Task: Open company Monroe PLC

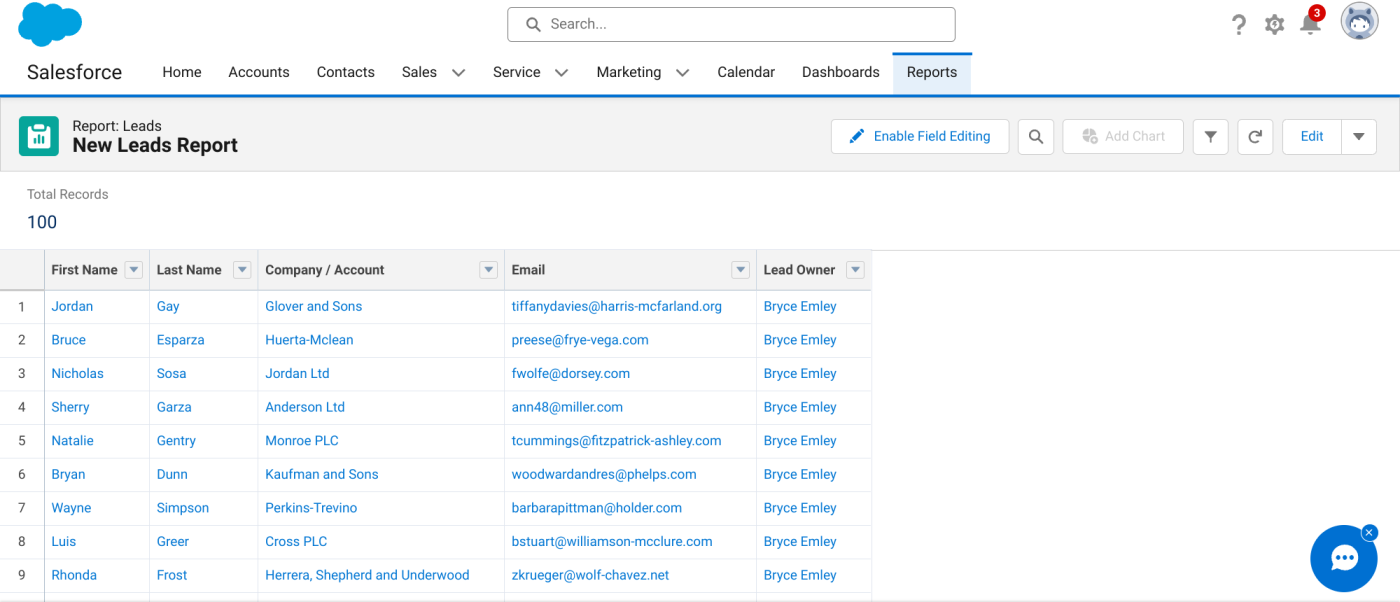Action: point(302,441)
